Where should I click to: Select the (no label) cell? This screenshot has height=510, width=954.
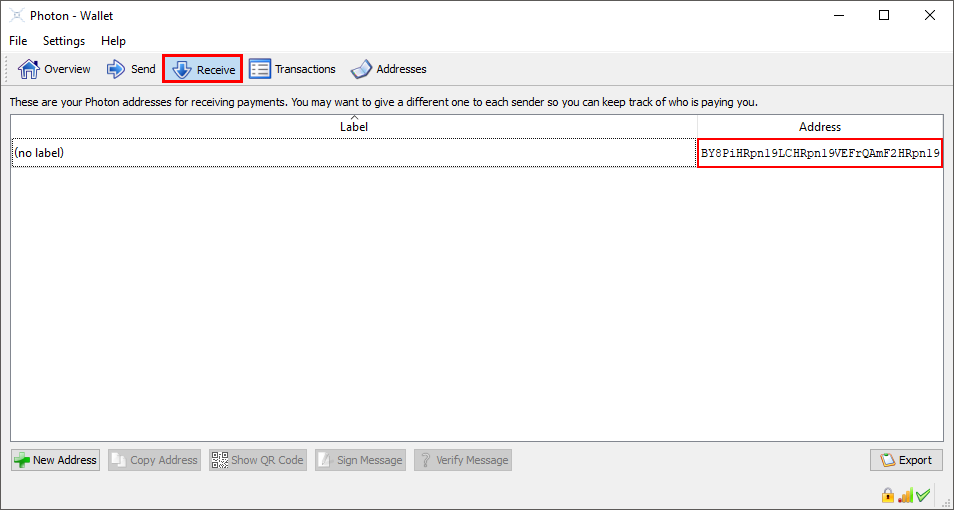[x=354, y=153]
